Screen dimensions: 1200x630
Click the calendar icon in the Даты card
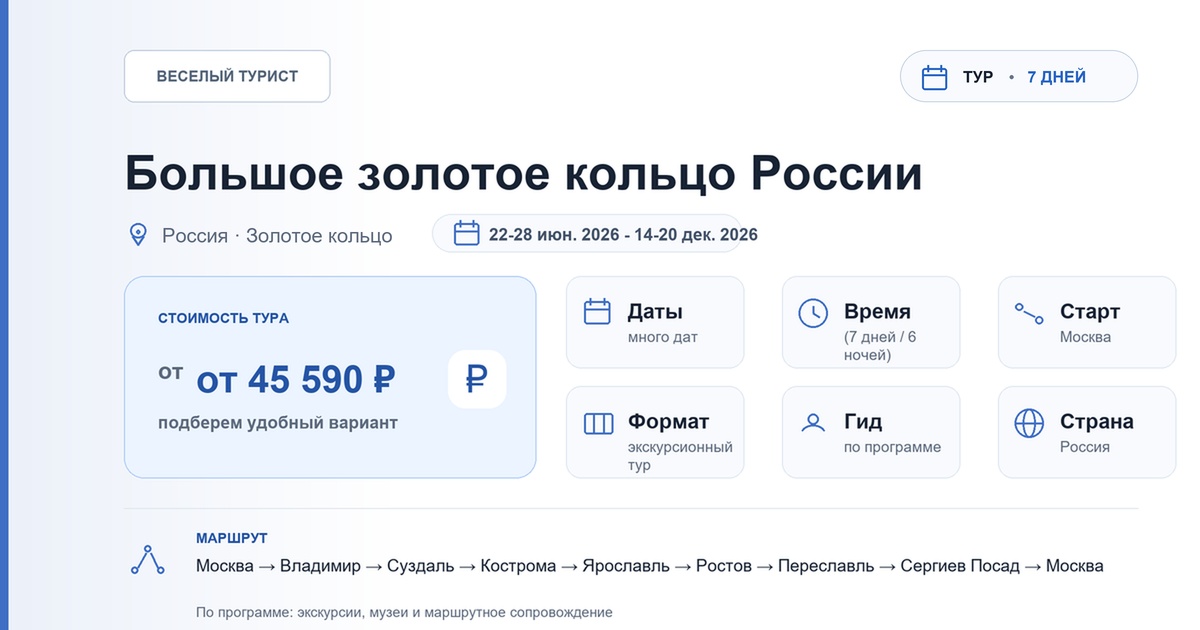(x=597, y=312)
